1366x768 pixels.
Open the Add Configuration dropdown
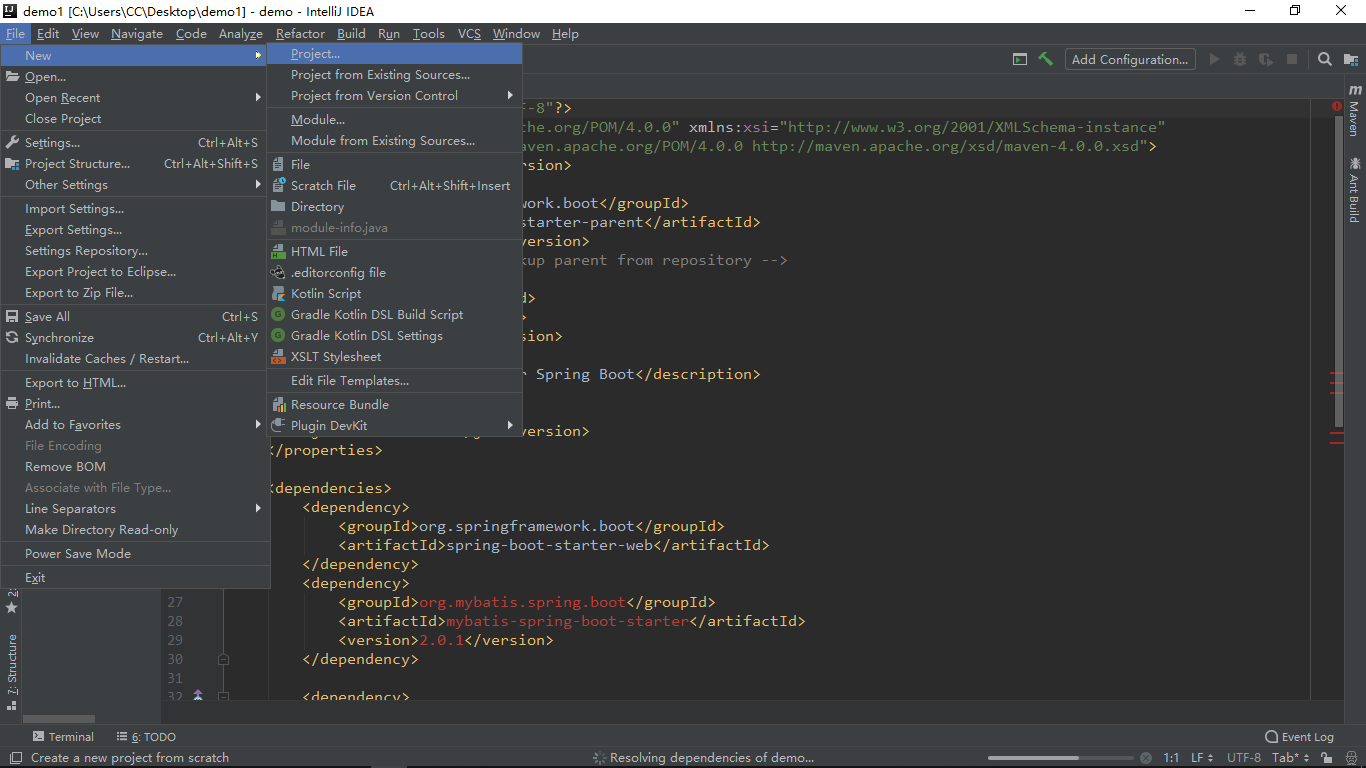point(1129,59)
